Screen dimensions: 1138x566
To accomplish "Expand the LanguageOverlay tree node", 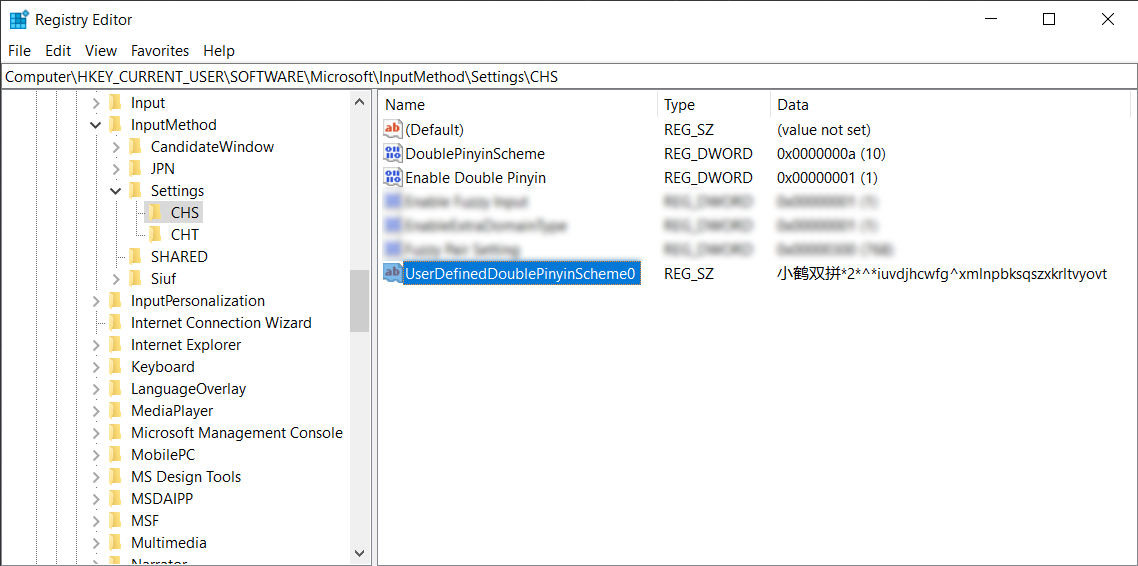I will (x=96, y=389).
